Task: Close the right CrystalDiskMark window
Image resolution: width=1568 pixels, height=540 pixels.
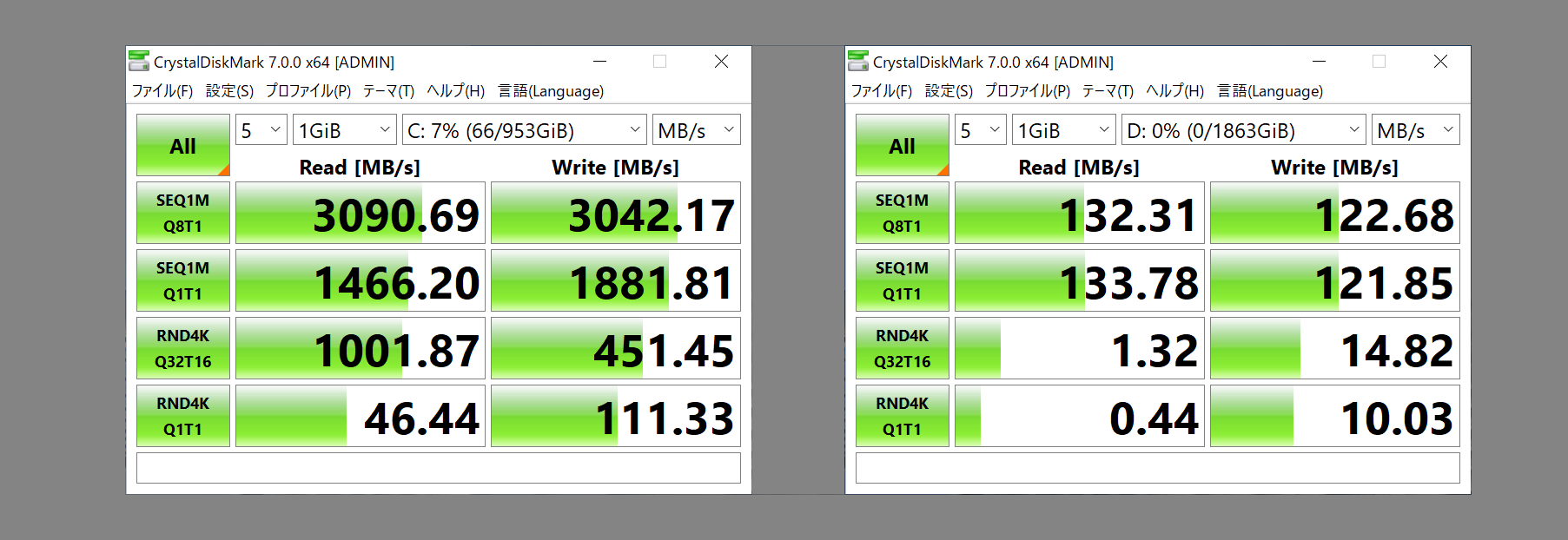Action: click(x=1440, y=62)
